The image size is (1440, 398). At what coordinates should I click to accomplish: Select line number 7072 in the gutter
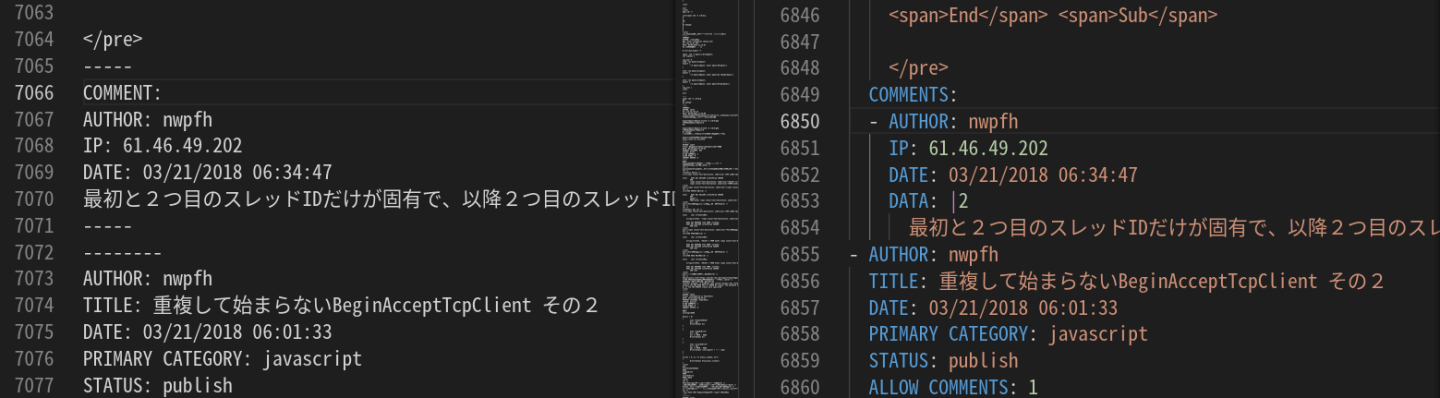coord(33,252)
